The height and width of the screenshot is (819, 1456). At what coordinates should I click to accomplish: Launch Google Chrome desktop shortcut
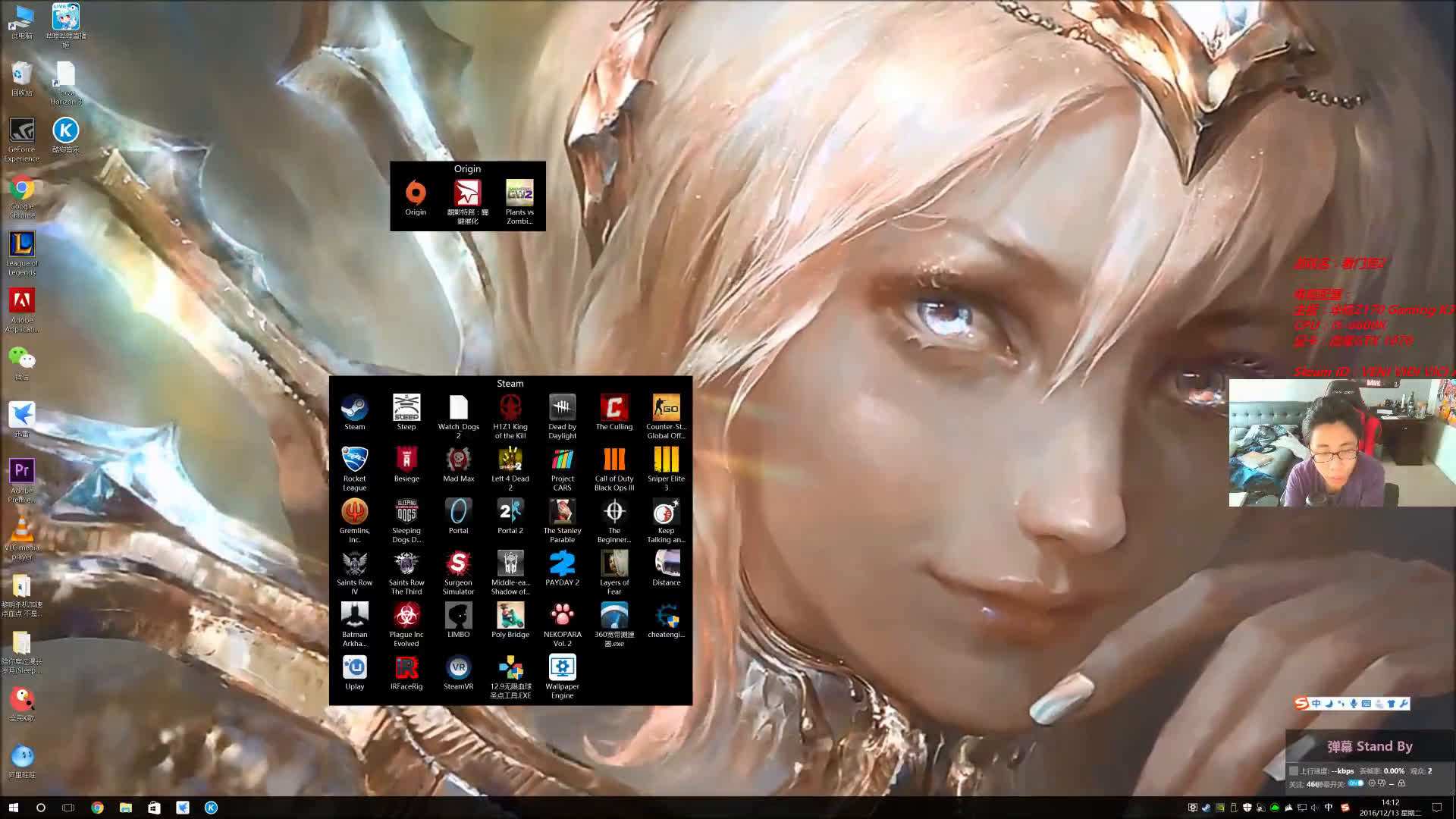pos(22,197)
